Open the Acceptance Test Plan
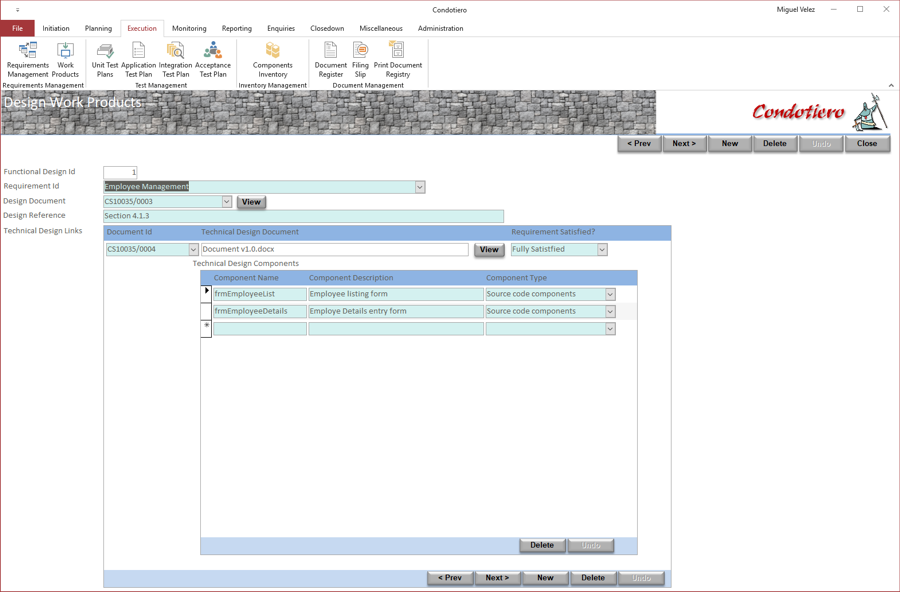The image size is (900, 592). point(213,60)
